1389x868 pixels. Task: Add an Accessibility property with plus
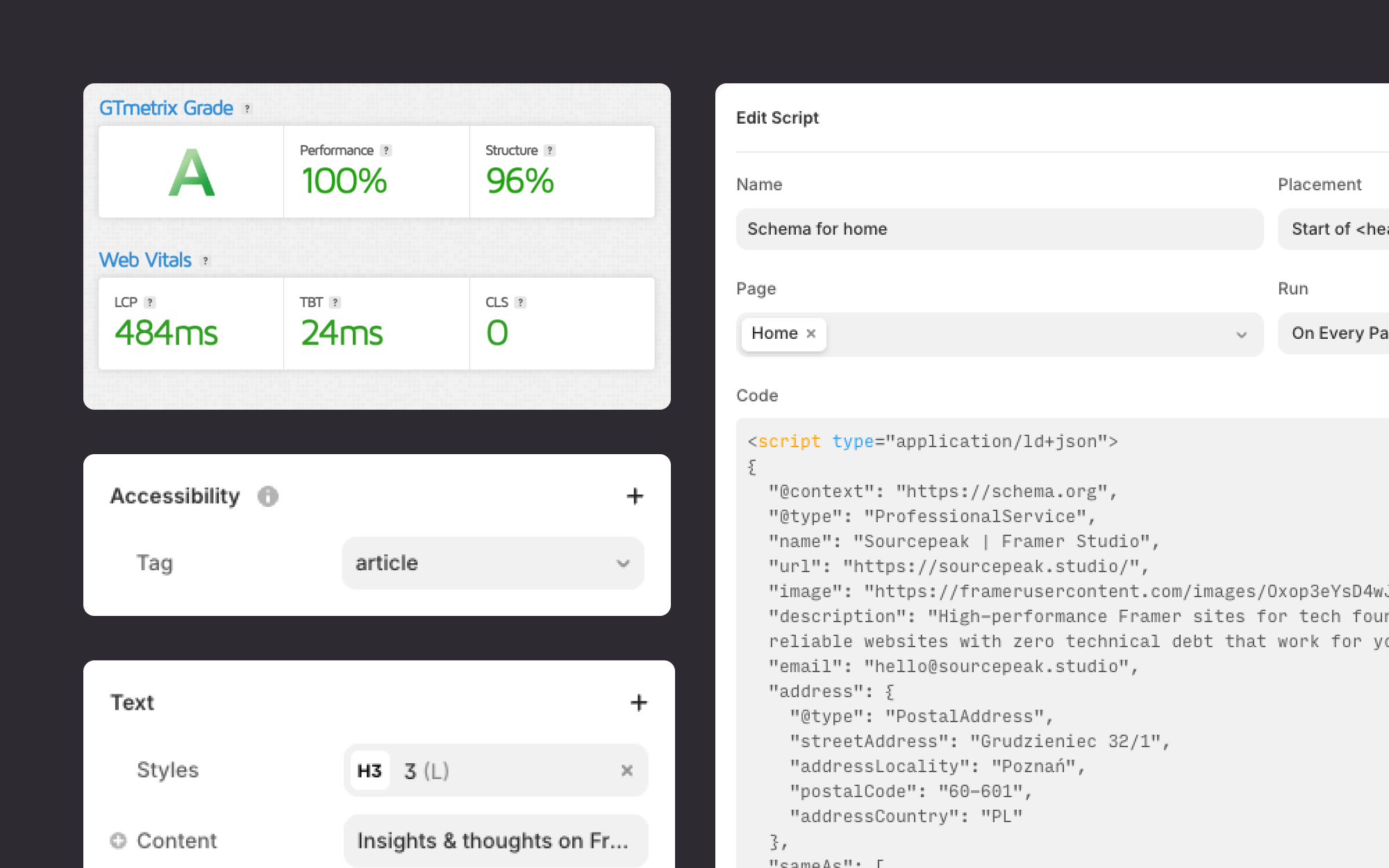(x=635, y=496)
